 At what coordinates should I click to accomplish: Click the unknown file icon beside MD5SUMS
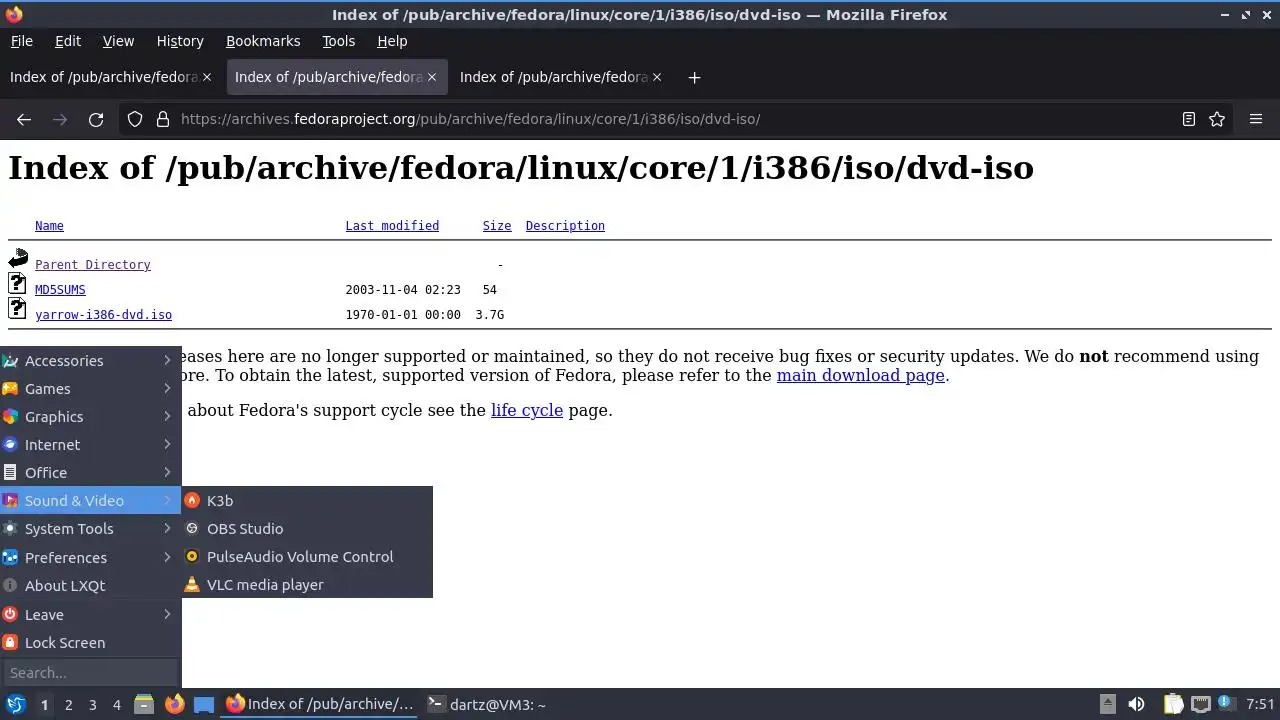coord(18,284)
